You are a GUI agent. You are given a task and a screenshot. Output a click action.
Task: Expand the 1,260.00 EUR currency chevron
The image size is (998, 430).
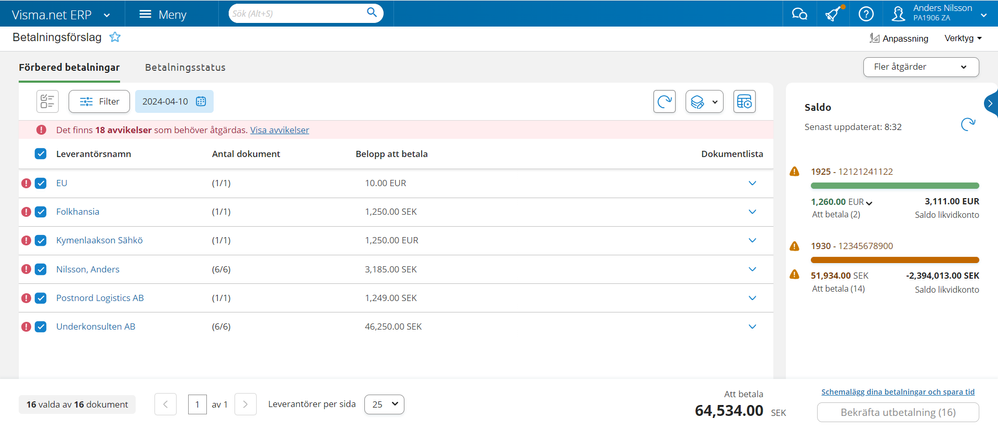point(869,203)
